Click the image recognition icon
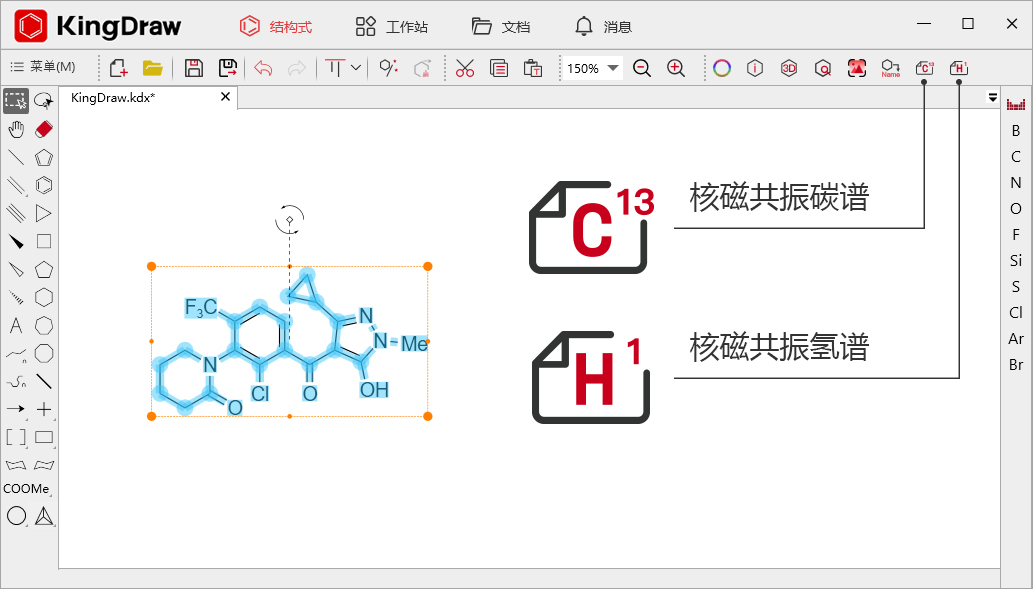 tap(856, 68)
